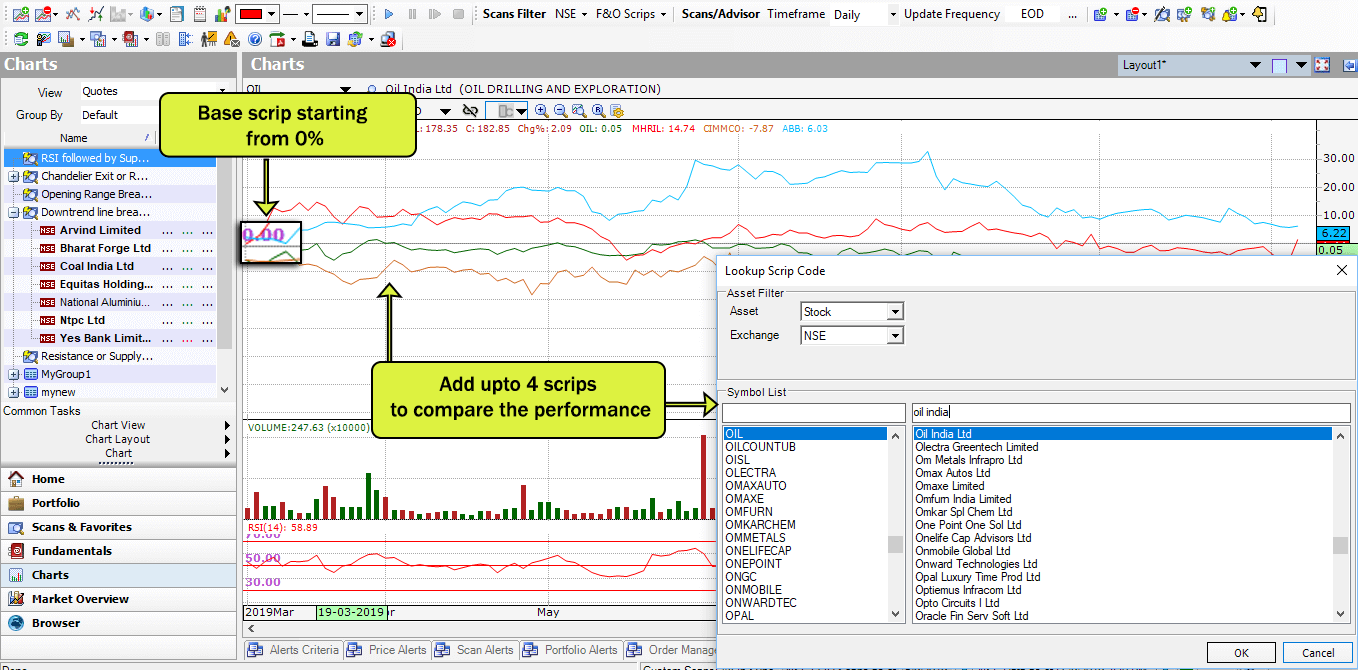The width and height of the screenshot is (1358, 670).
Task: Click the red color swatch in the toolbar
Action: (251, 14)
